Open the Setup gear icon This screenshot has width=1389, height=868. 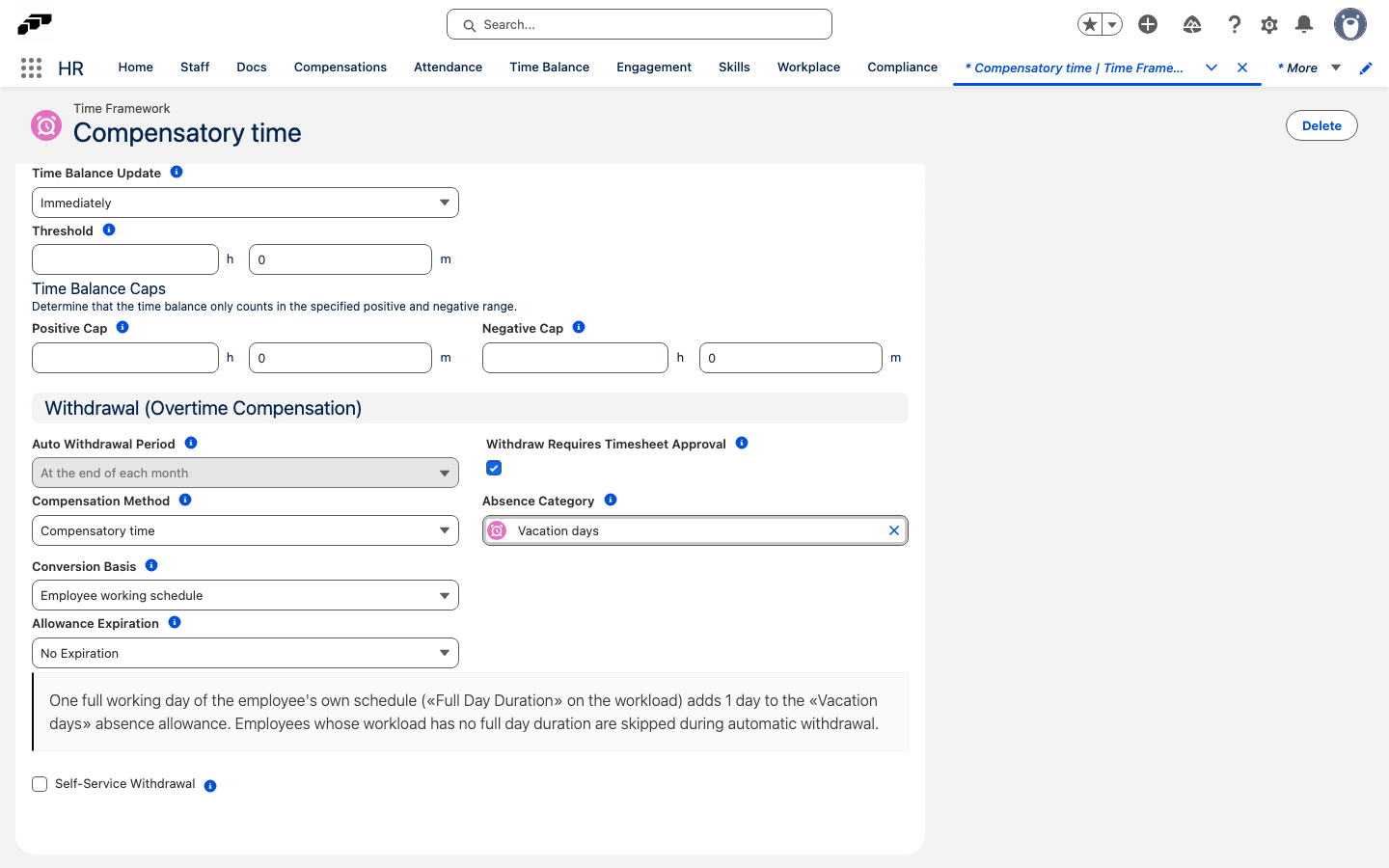1269,24
